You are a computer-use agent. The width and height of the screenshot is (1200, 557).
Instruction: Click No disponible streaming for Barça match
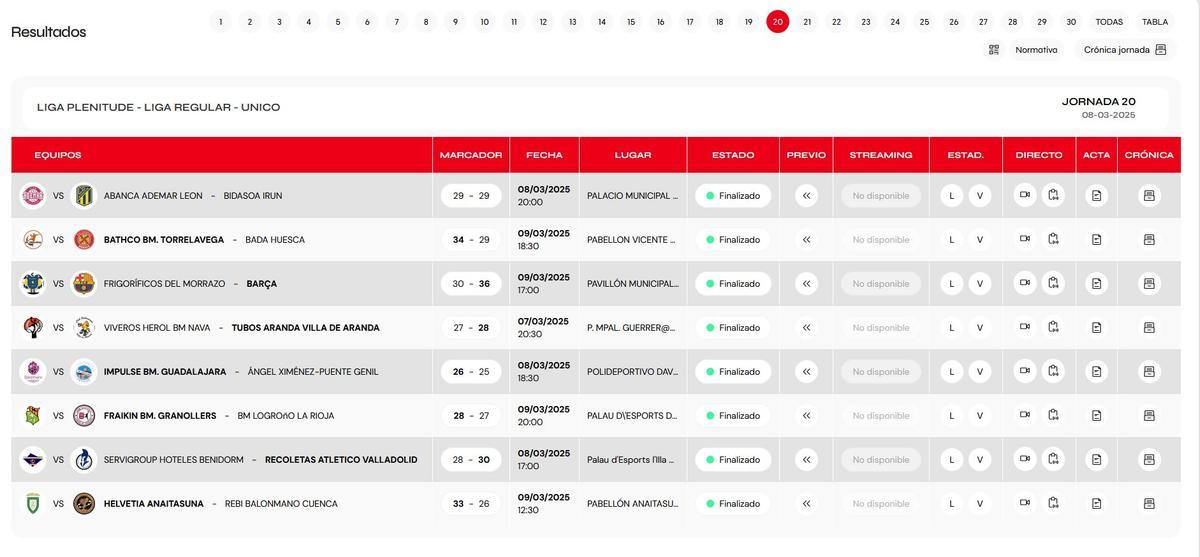point(881,284)
